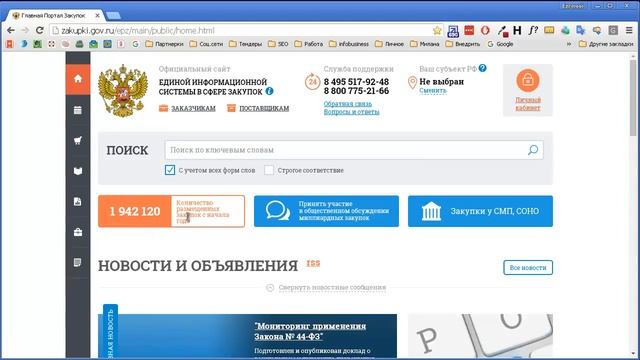Screen dimensions: 640x360
Task: Open the Мониторинг применения Закона № 44-ФЗ headline
Action: 310,331
